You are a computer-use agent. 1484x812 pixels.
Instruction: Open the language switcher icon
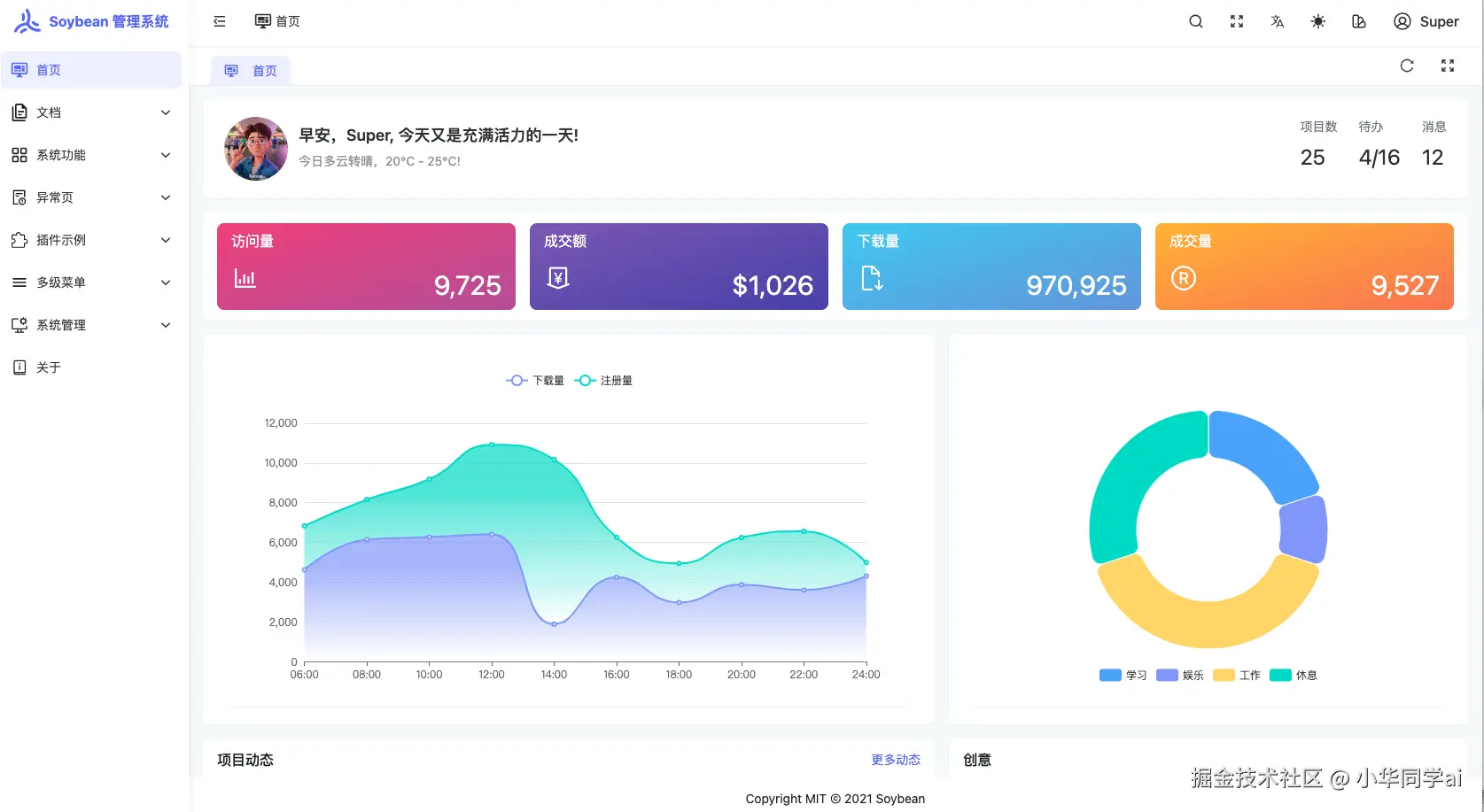(1278, 21)
